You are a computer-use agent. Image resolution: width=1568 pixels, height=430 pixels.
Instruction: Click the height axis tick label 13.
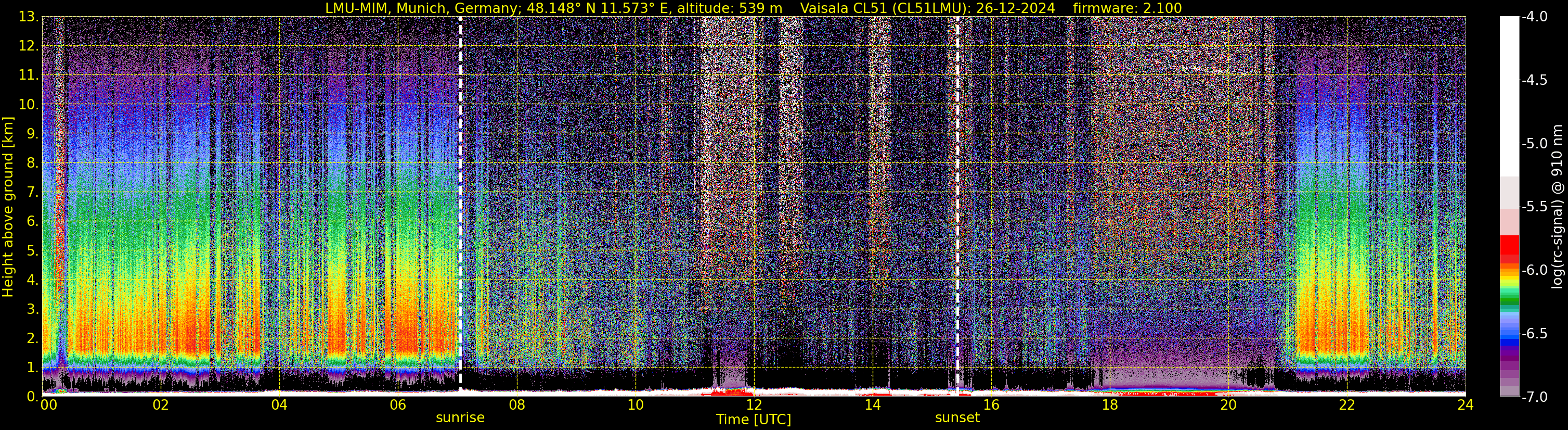pos(29,17)
